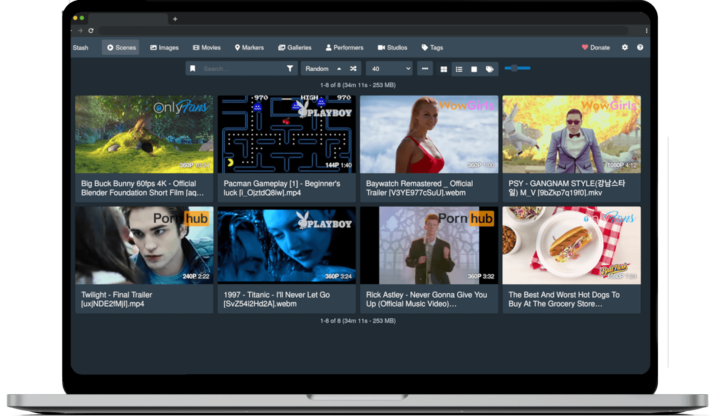This screenshot has height=417, width=715.
Task: Click title 'Big Buck Bunny 60fps 4K'
Action: 142,188
